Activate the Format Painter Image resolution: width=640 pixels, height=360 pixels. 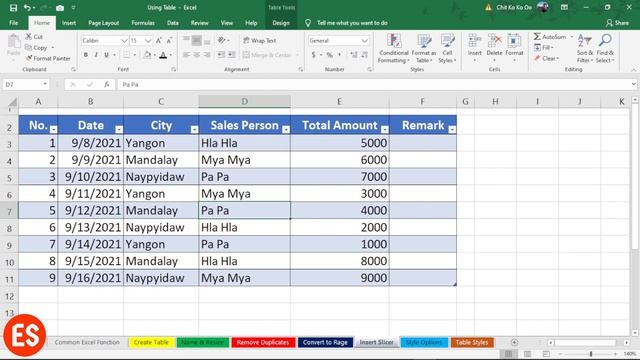[48, 58]
